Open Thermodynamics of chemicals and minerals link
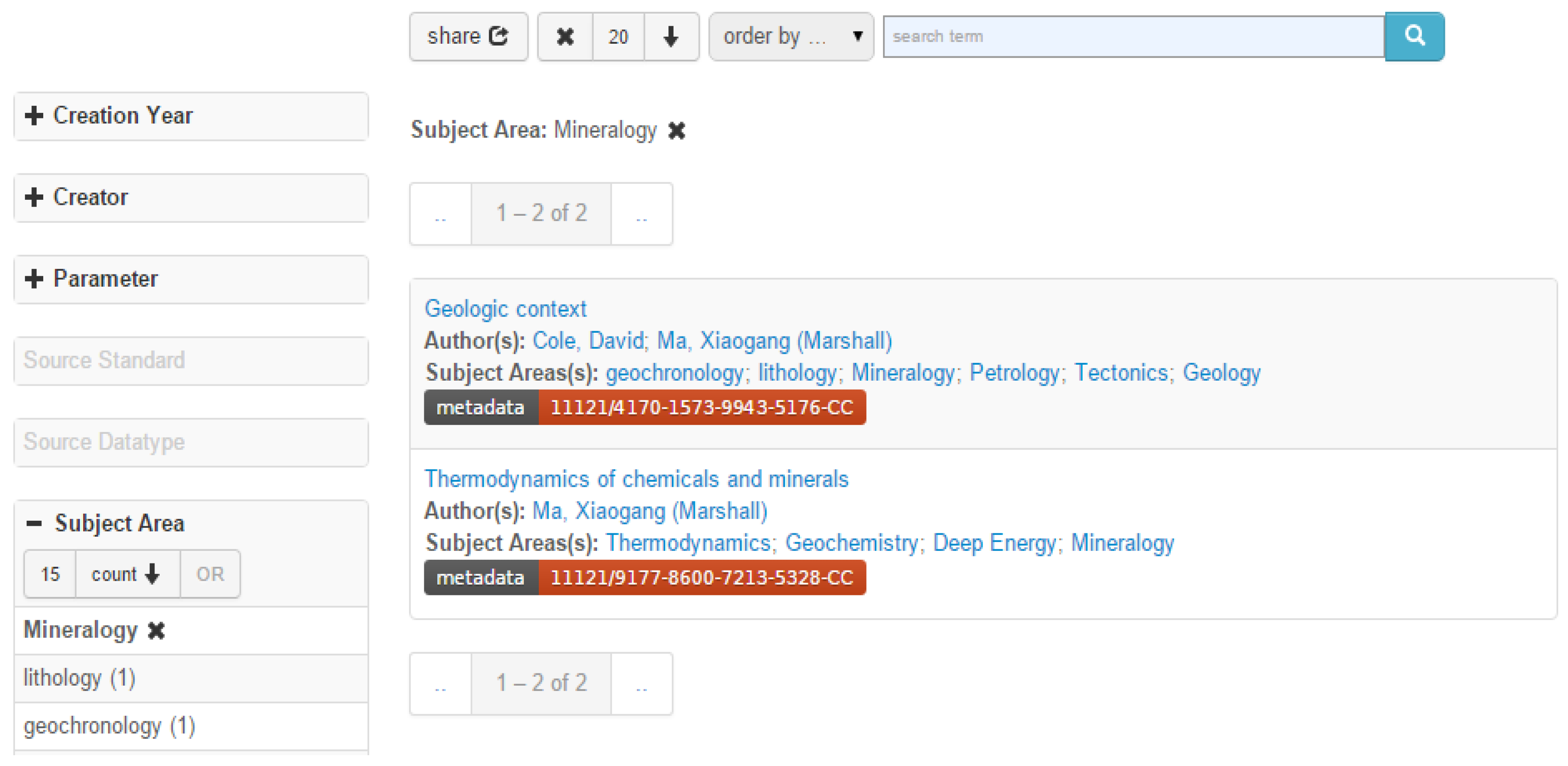This screenshot has width=1568, height=766. coord(636,479)
